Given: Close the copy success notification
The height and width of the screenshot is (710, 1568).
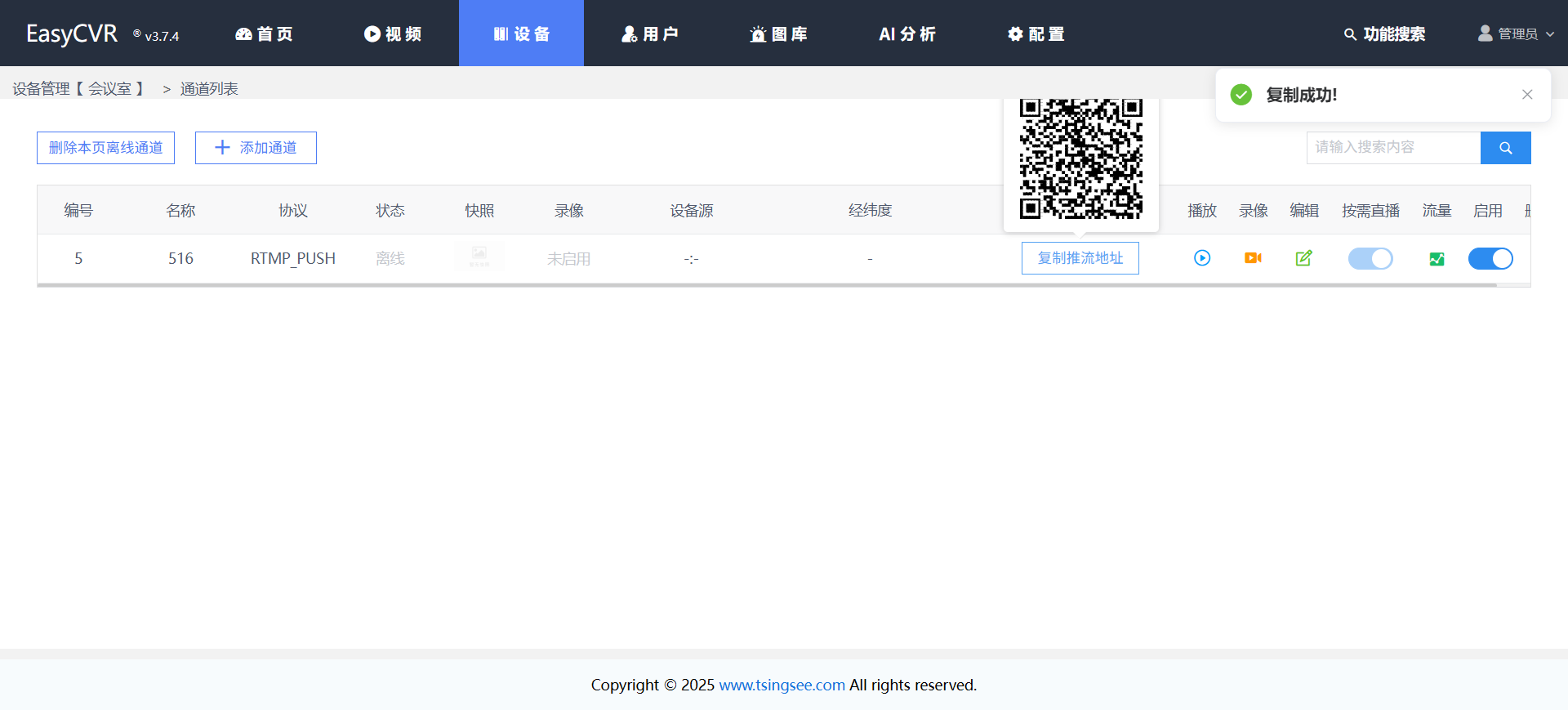Looking at the screenshot, I should point(1526,95).
